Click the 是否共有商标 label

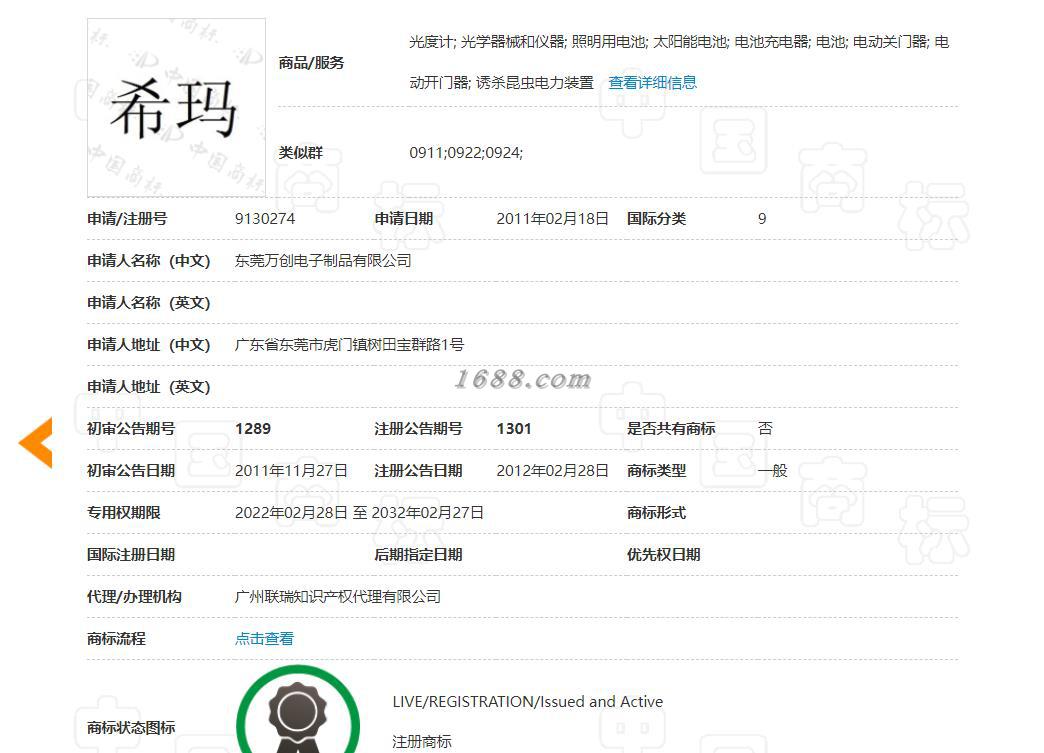coord(671,429)
